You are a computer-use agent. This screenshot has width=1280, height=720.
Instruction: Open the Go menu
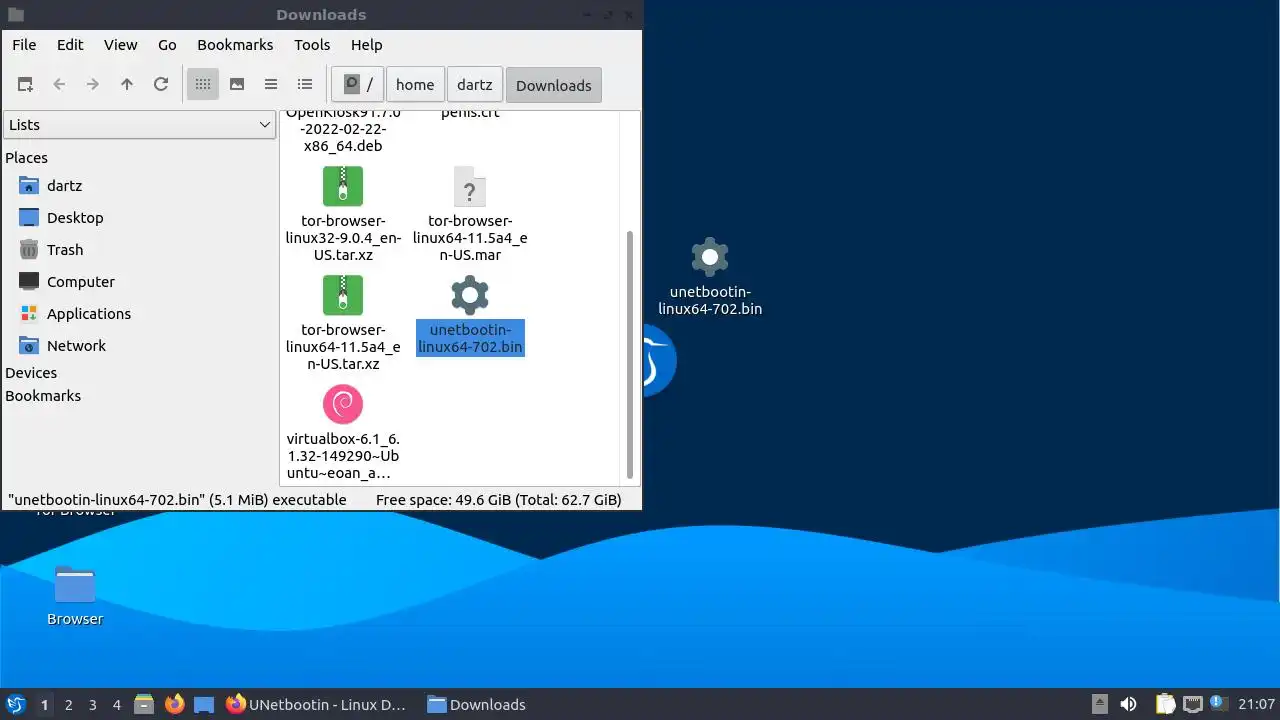coord(167,45)
